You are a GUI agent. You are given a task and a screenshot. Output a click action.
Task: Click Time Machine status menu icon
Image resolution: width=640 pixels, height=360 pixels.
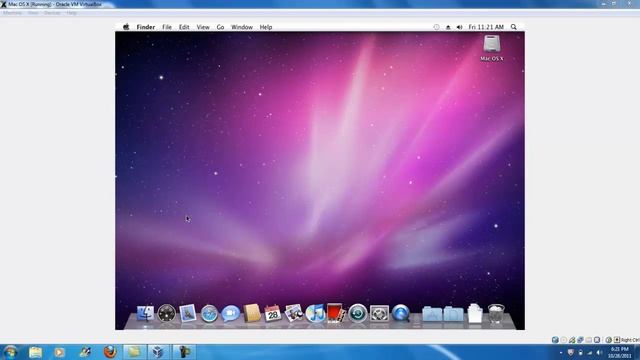tap(436, 27)
